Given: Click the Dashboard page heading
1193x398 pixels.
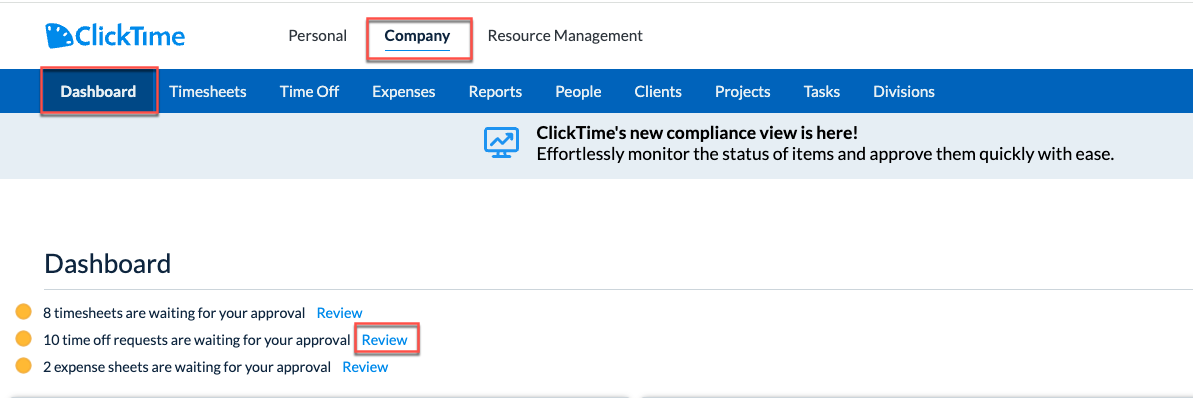Looking at the screenshot, I should point(107,264).
